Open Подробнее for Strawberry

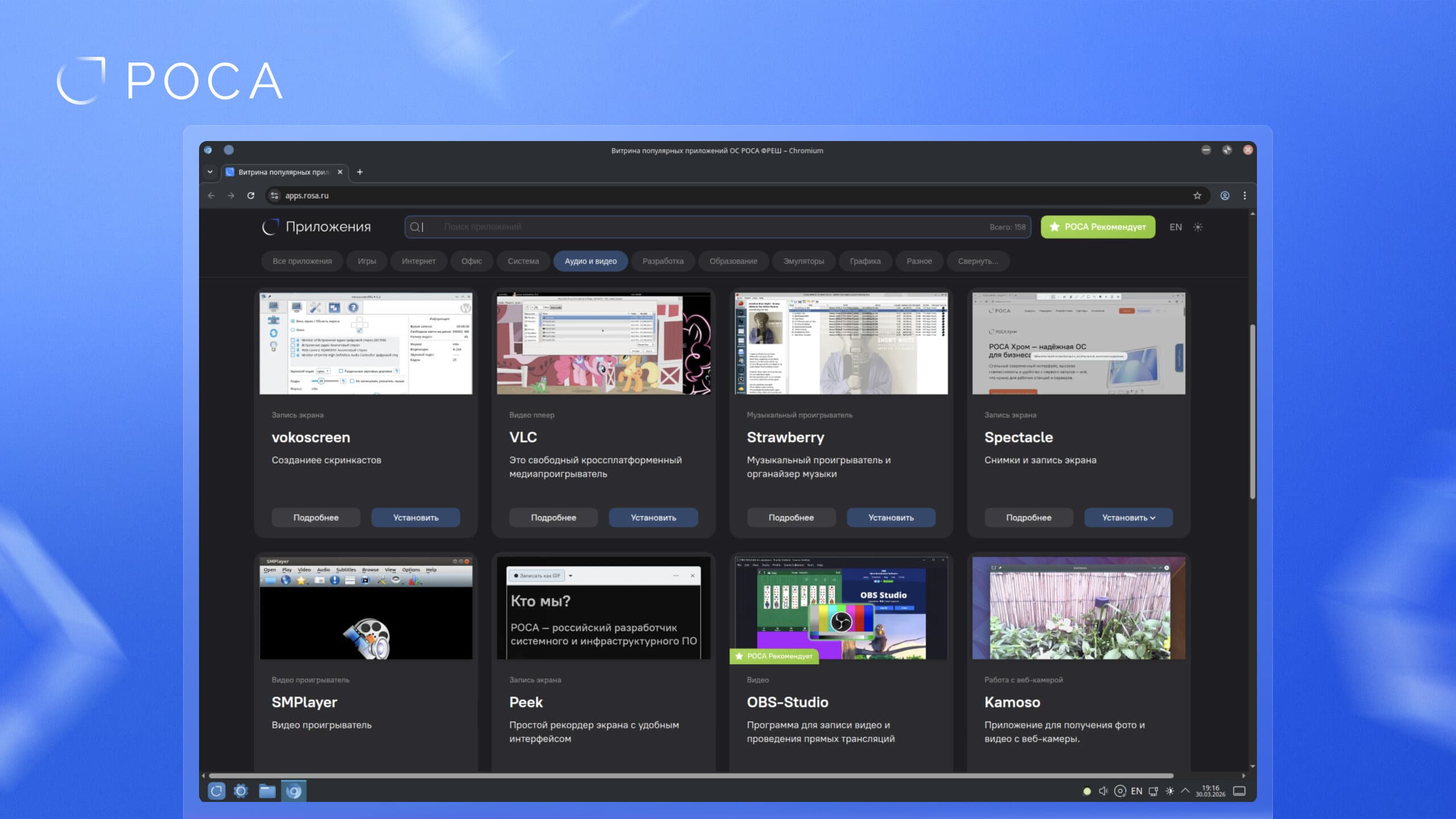791,518
